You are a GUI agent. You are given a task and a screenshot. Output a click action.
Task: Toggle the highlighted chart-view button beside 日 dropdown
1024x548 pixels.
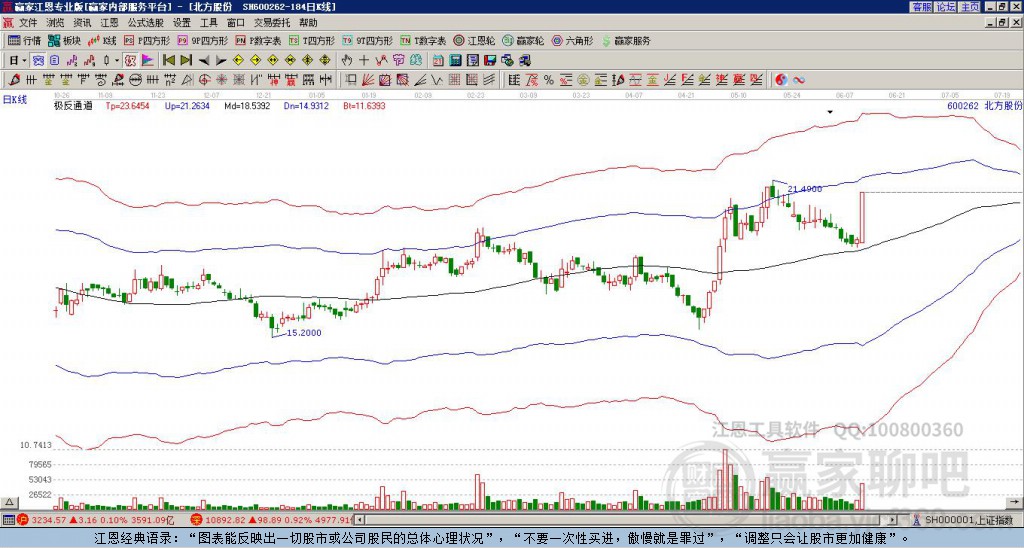click(39, 61)
